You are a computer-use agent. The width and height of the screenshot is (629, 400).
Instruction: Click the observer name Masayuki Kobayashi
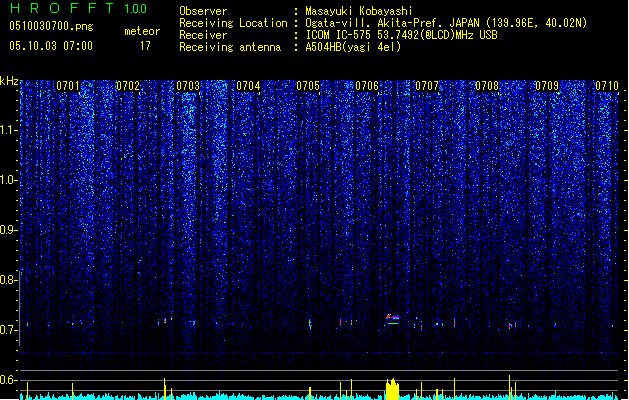click(x=359, y=11)
